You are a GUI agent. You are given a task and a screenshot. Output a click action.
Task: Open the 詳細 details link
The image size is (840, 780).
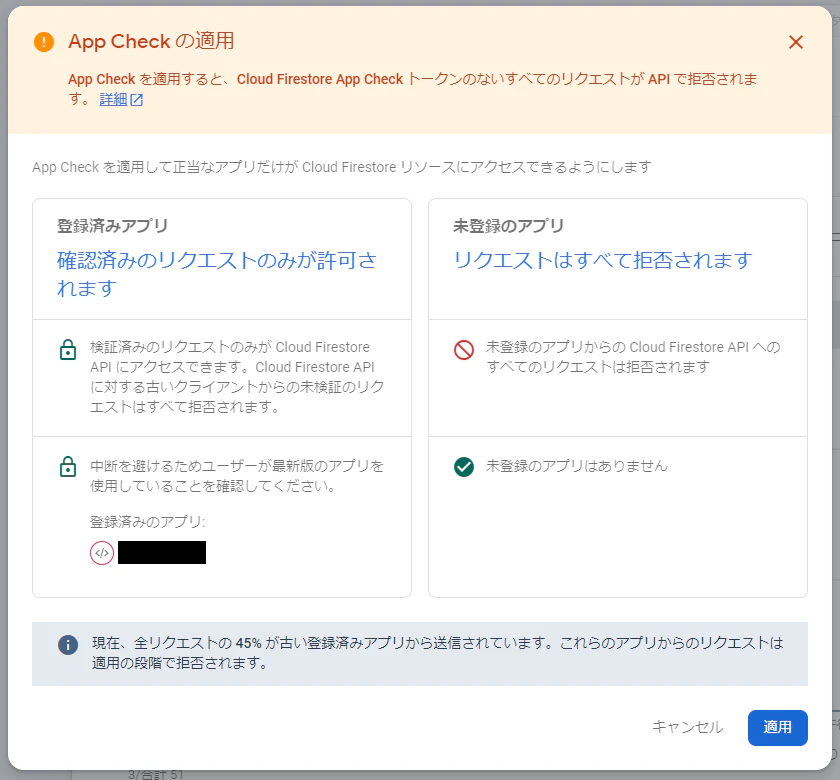coord(114,100)
